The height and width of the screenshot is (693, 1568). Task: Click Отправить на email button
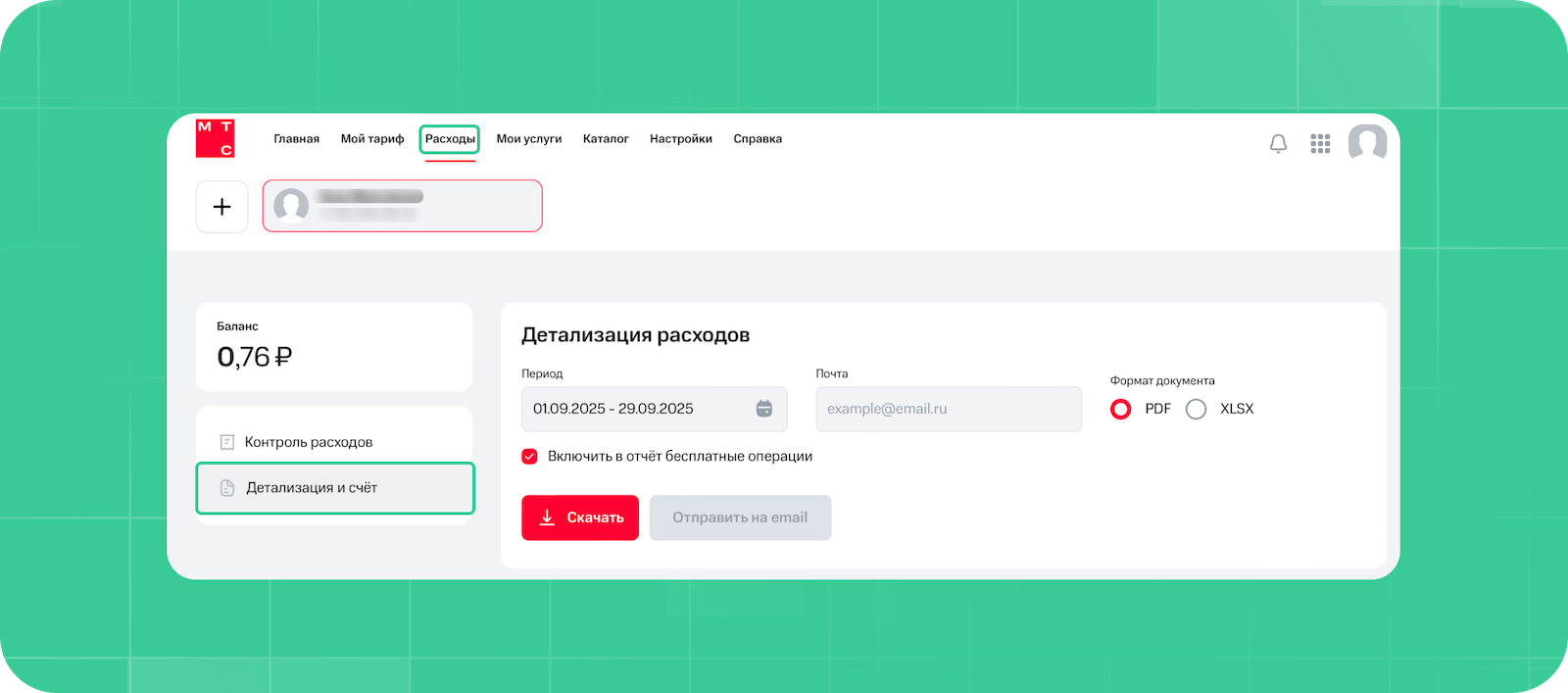tap(740, 518)
